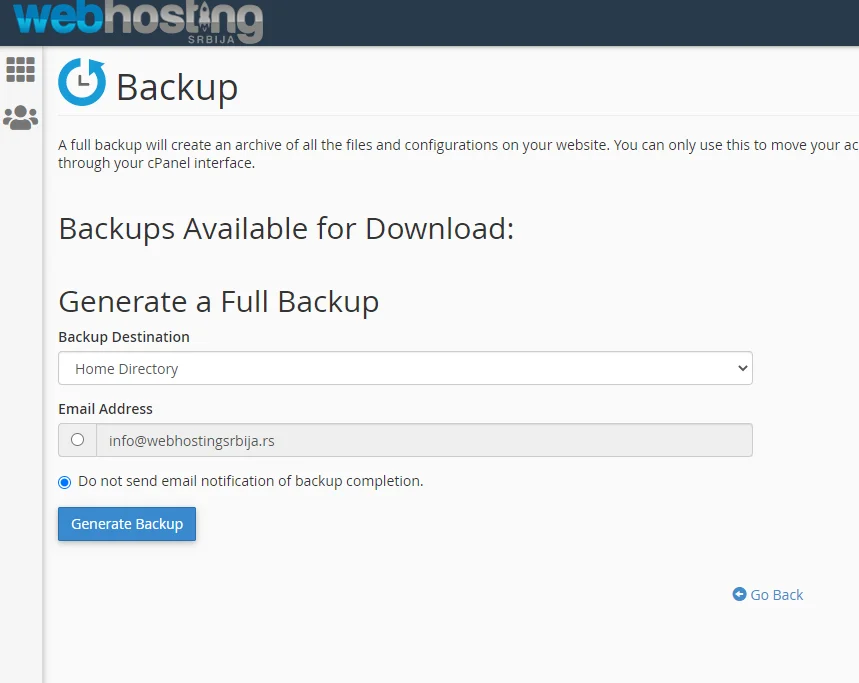Click the Backup page title text
Image resolution: width=859 pixels, height=683 pixels.
pos(177,88)
